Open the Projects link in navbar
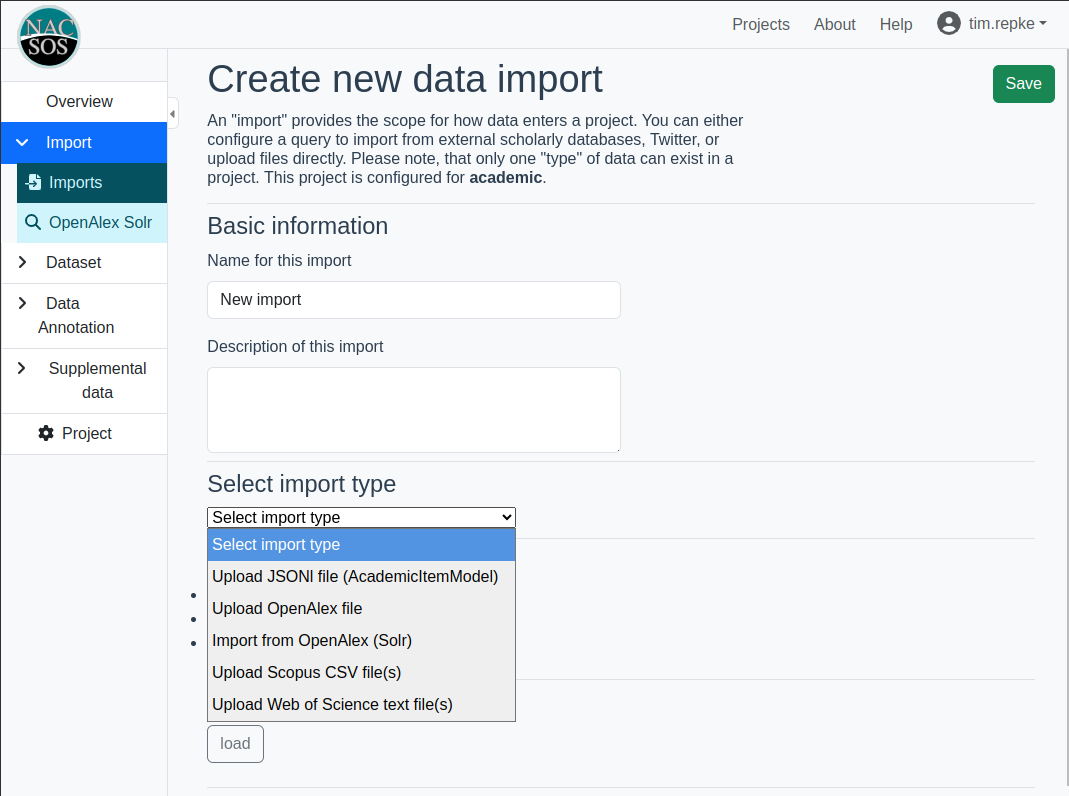 click(760, 24)
